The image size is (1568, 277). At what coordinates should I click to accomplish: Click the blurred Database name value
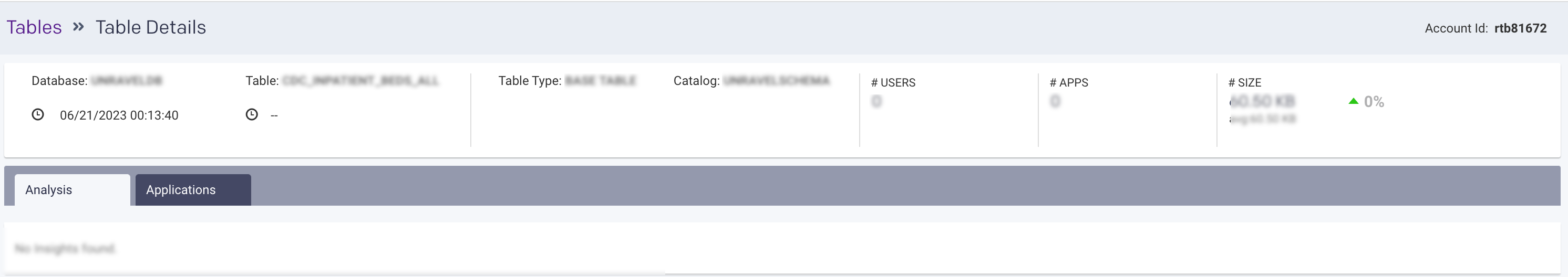[127, 81]
